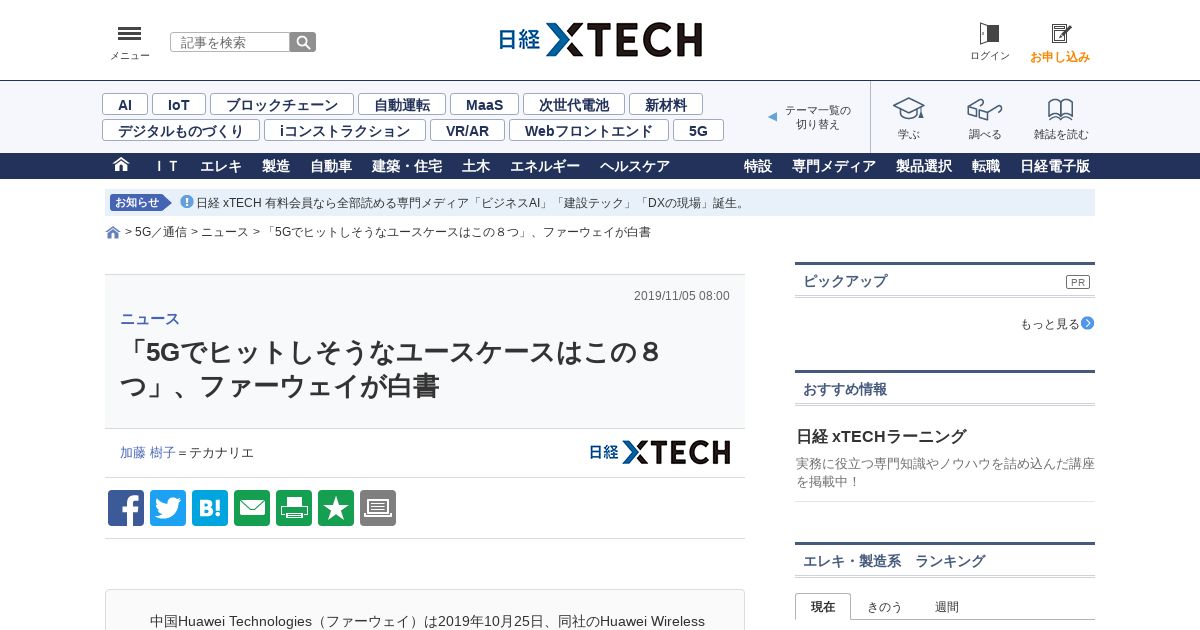Open the 土木 navigation menu

click(x=476, y=166)
